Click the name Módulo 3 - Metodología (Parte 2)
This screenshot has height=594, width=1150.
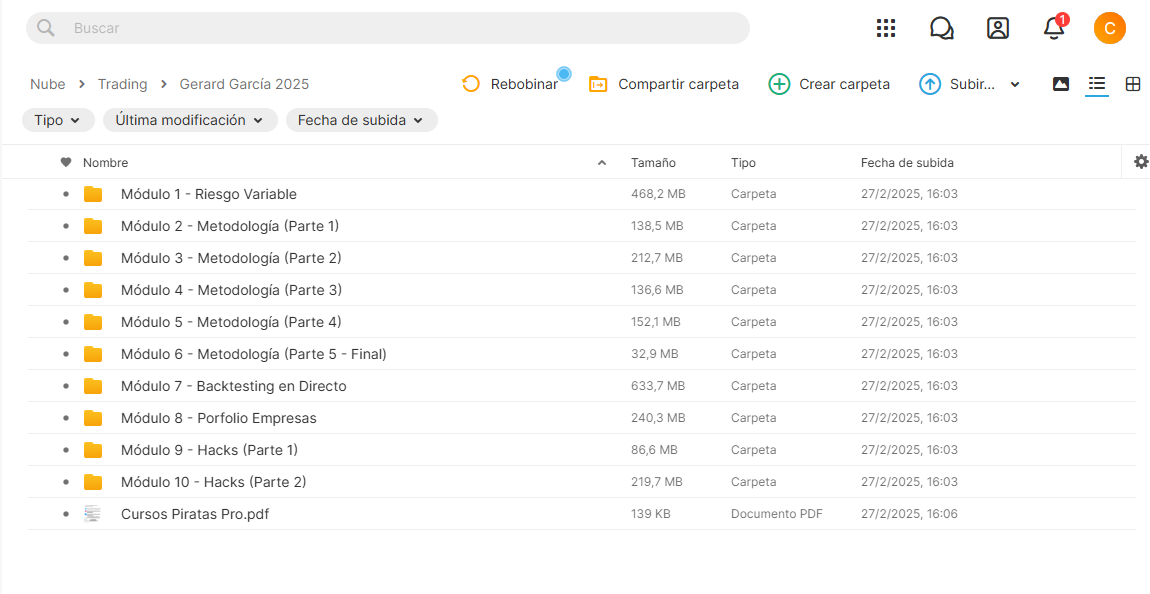[x=231, y=258]
